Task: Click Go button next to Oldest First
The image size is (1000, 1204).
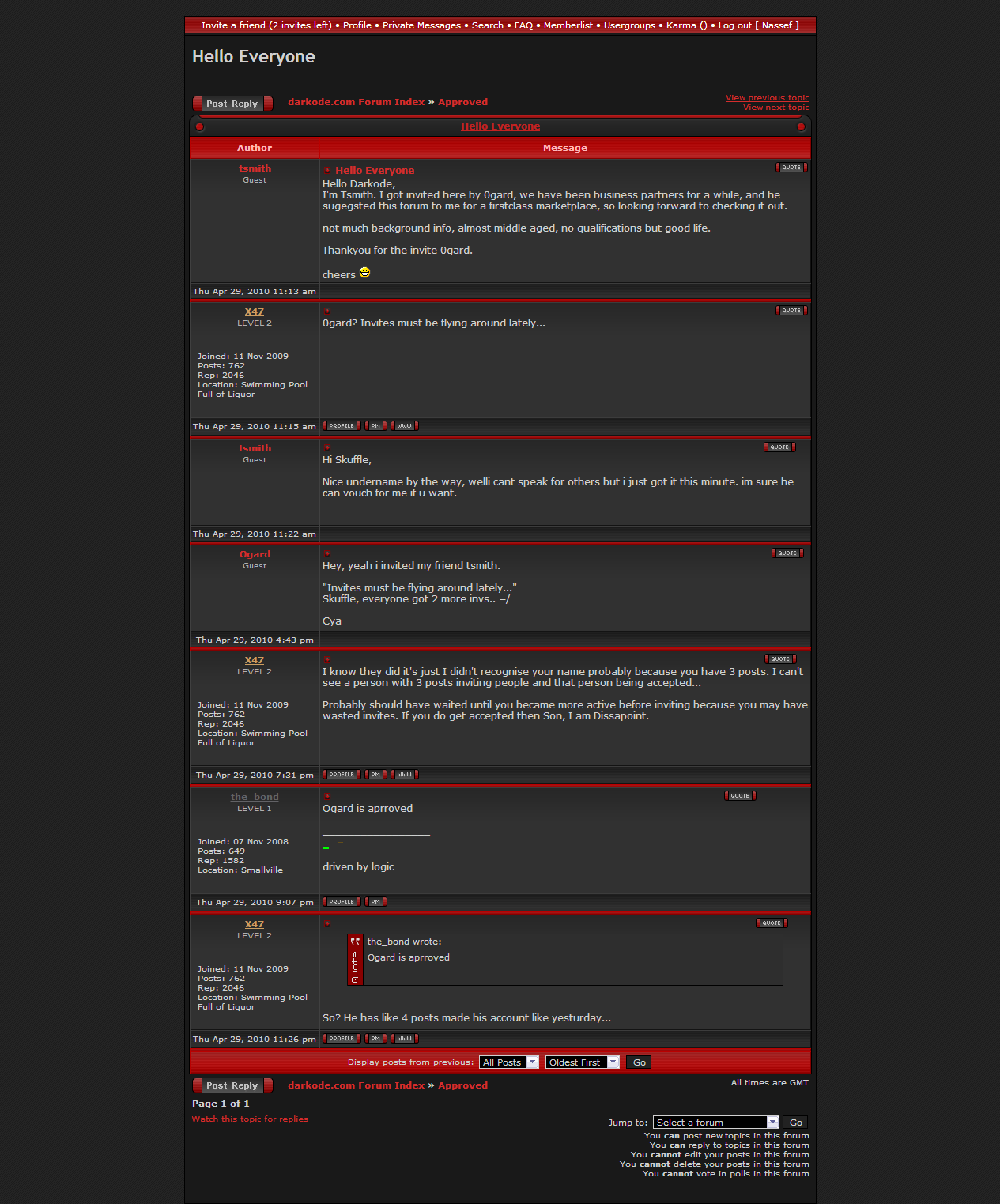Action: pos(639,1062)
